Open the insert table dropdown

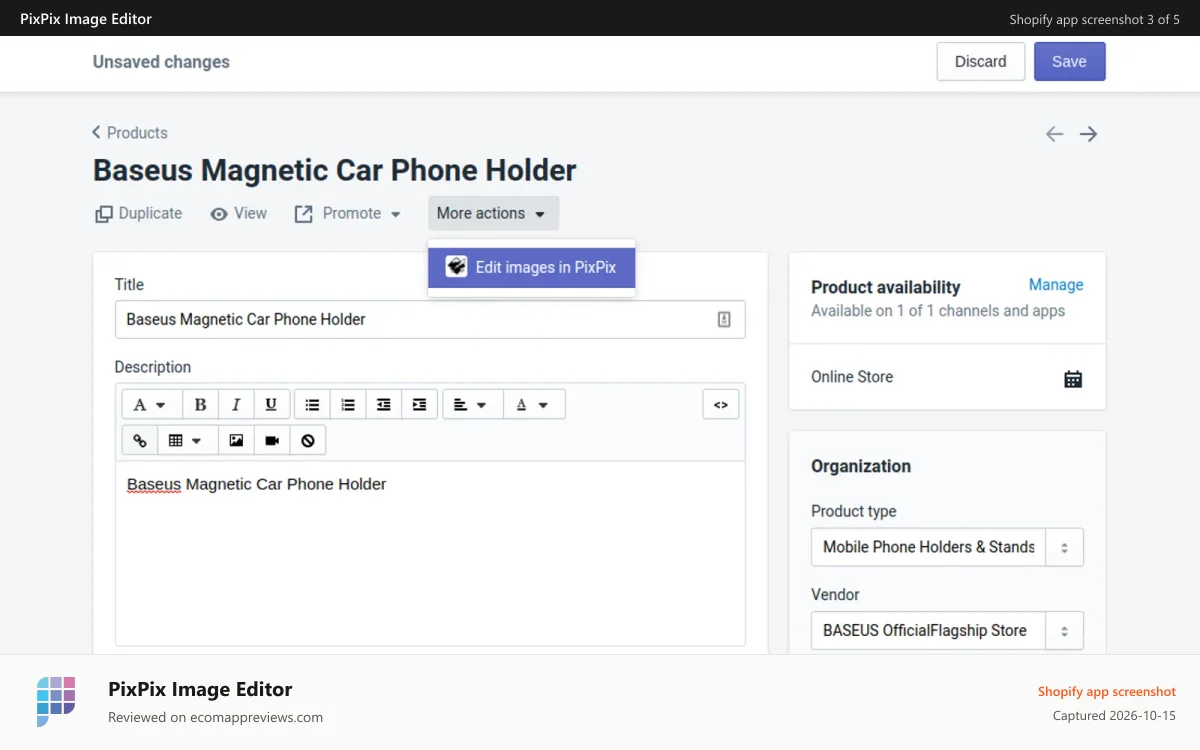188,440
